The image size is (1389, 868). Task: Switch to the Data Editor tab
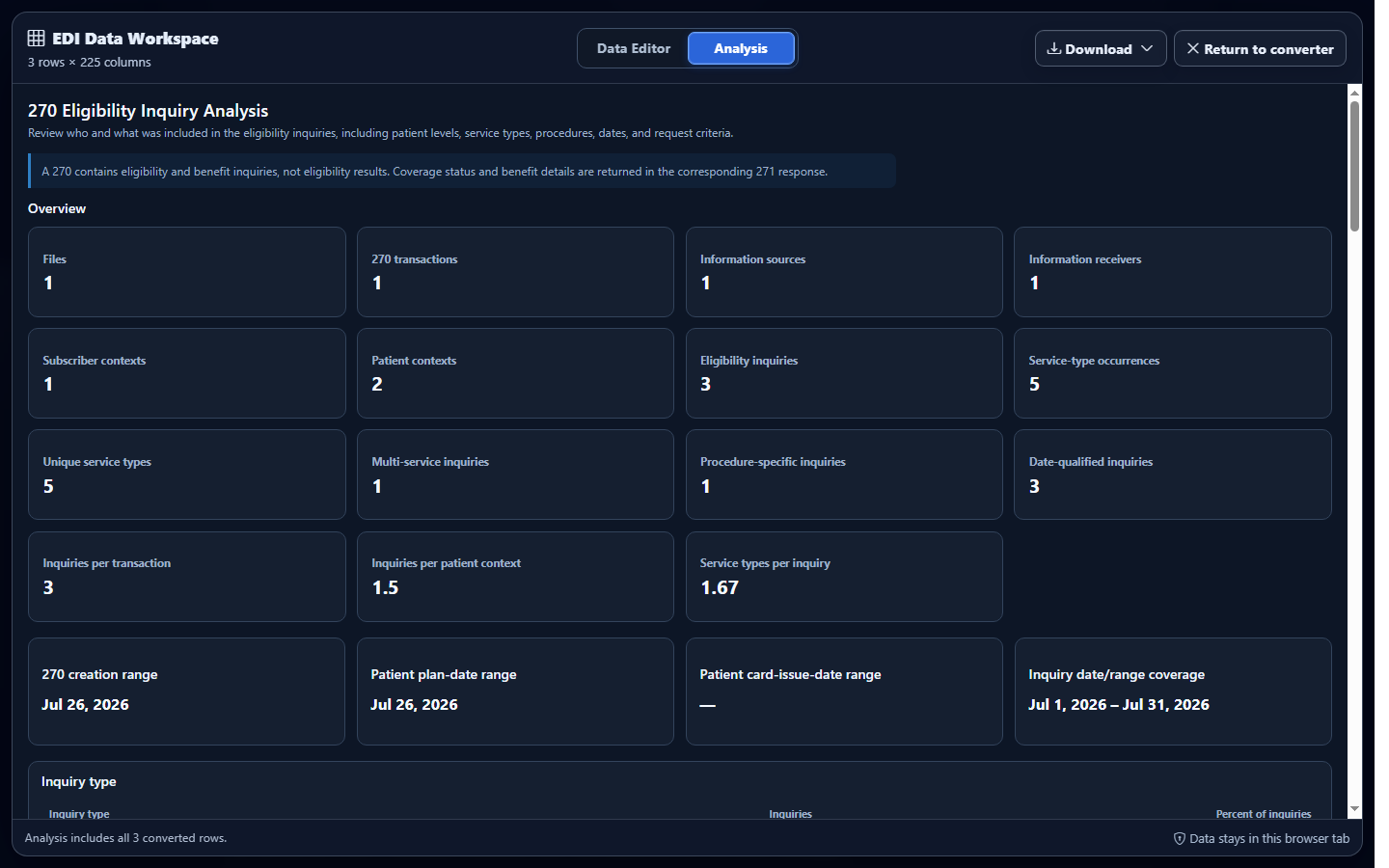[634, 48]
